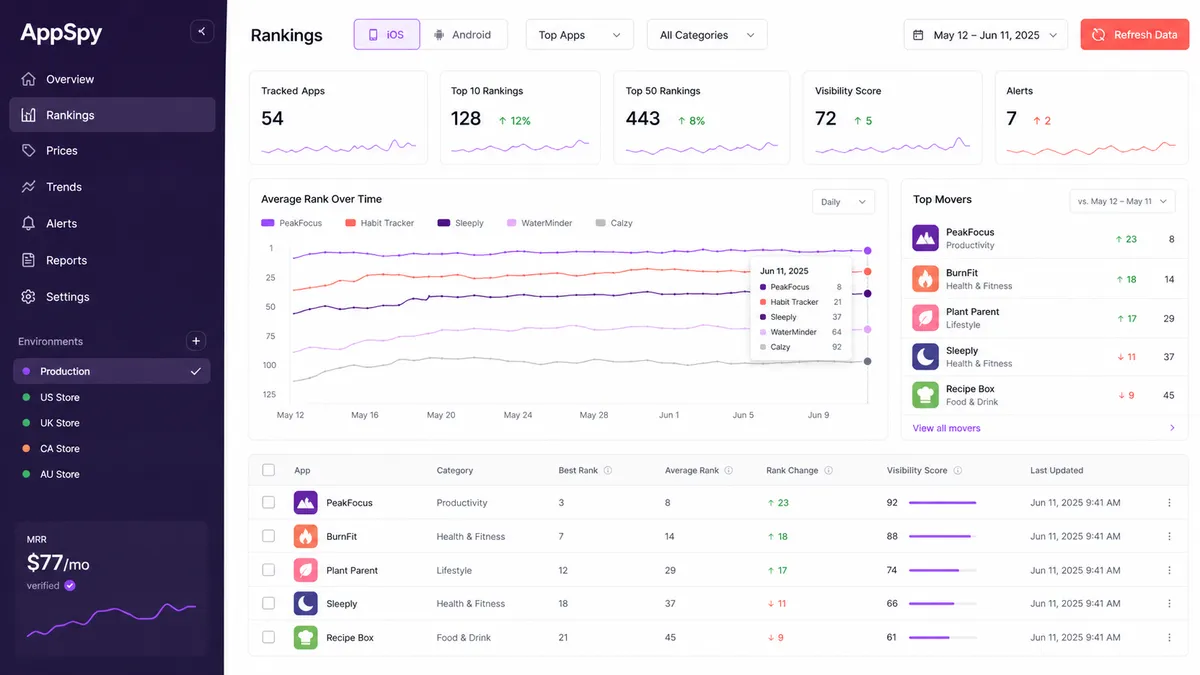Open Reports in the sidebar
The height and width of the screenshot is (675, 1200).
[112, 260]
